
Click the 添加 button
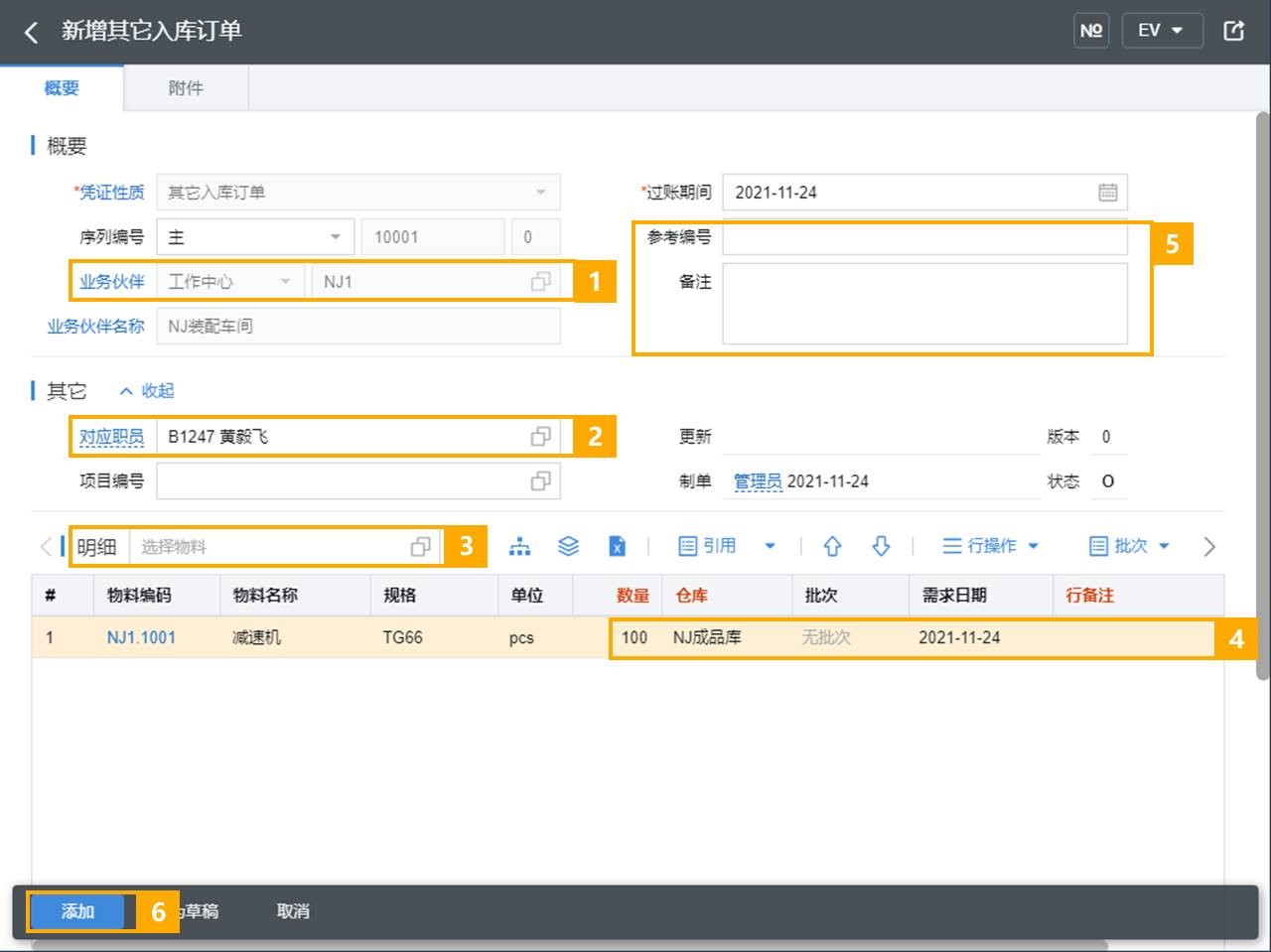point(77,911)
